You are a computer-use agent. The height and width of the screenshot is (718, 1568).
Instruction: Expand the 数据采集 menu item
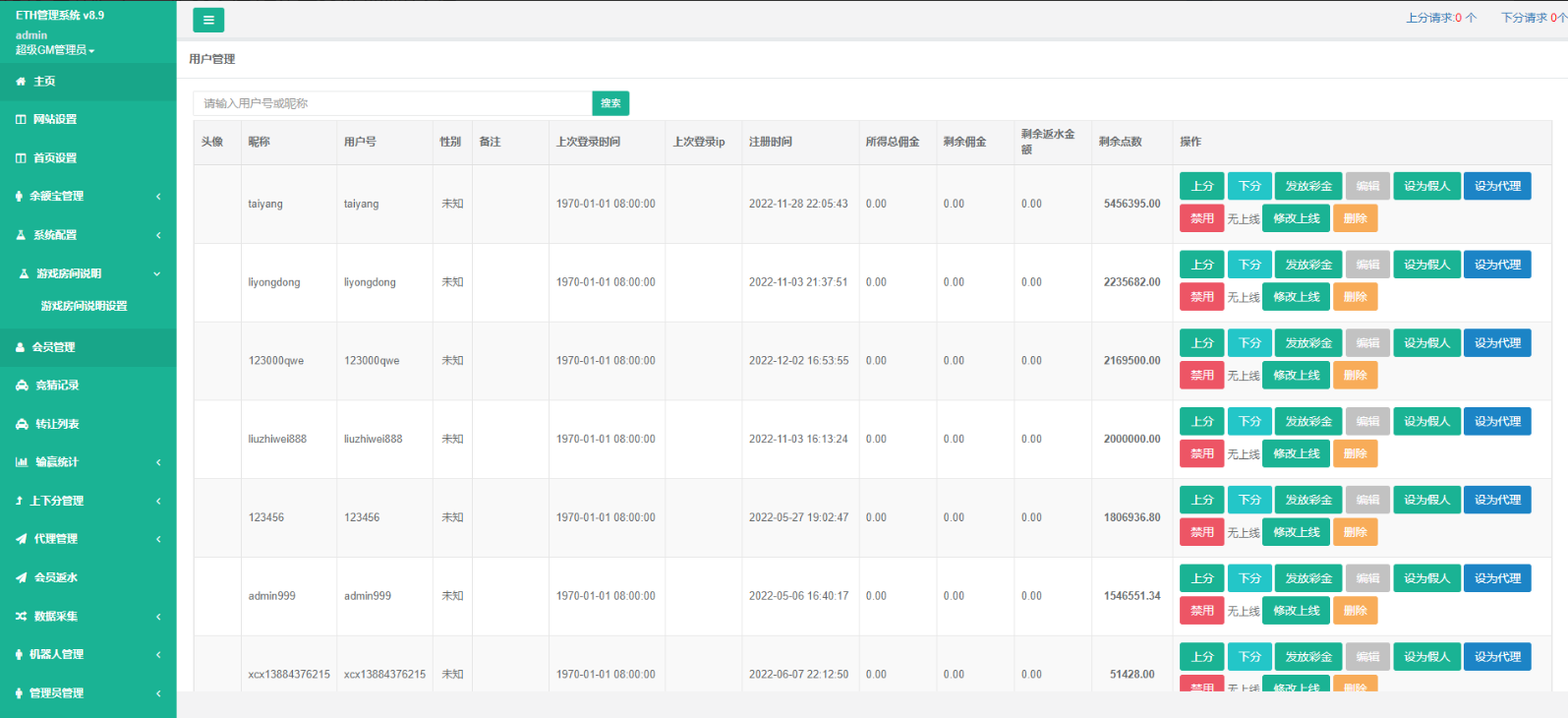[x=87, y=617]
